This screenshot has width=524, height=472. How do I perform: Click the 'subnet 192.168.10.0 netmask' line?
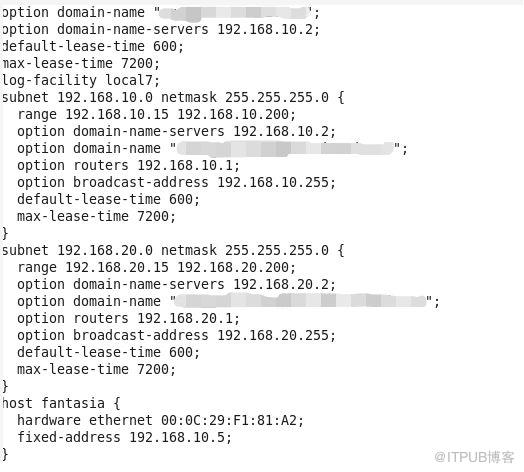coord(173,98)
